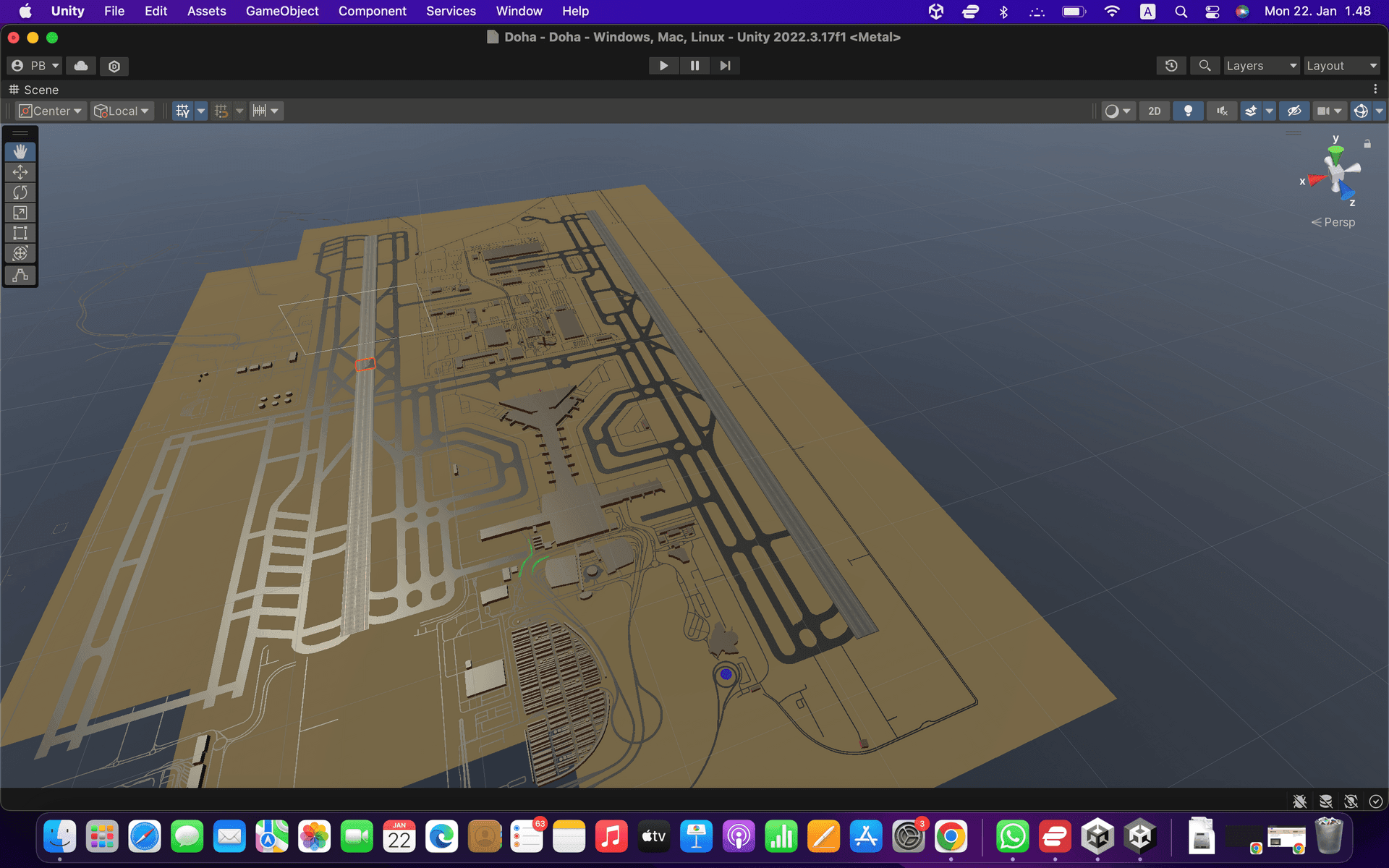Click the Scene tab label
The image size is (1389, 868).
pyautogui.click(x=41, y=89)
